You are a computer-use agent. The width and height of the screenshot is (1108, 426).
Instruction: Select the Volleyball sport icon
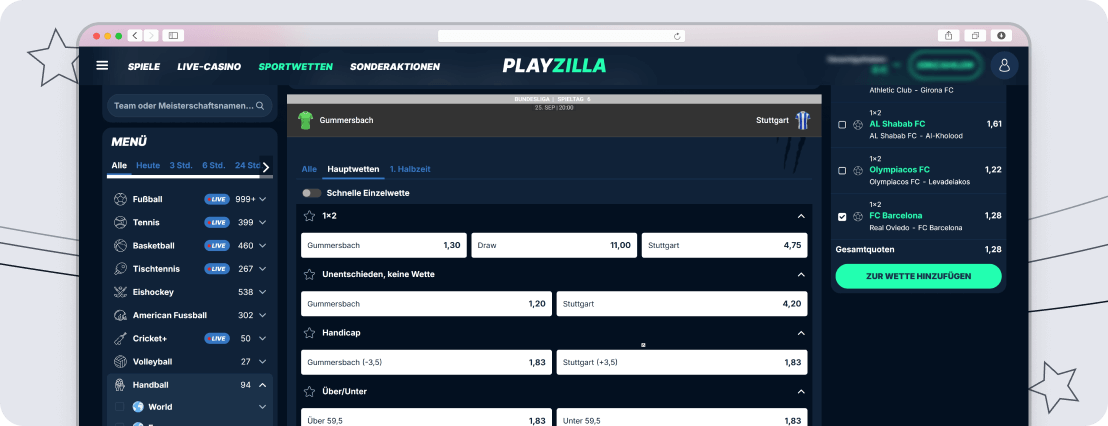[x=120, y=362]
